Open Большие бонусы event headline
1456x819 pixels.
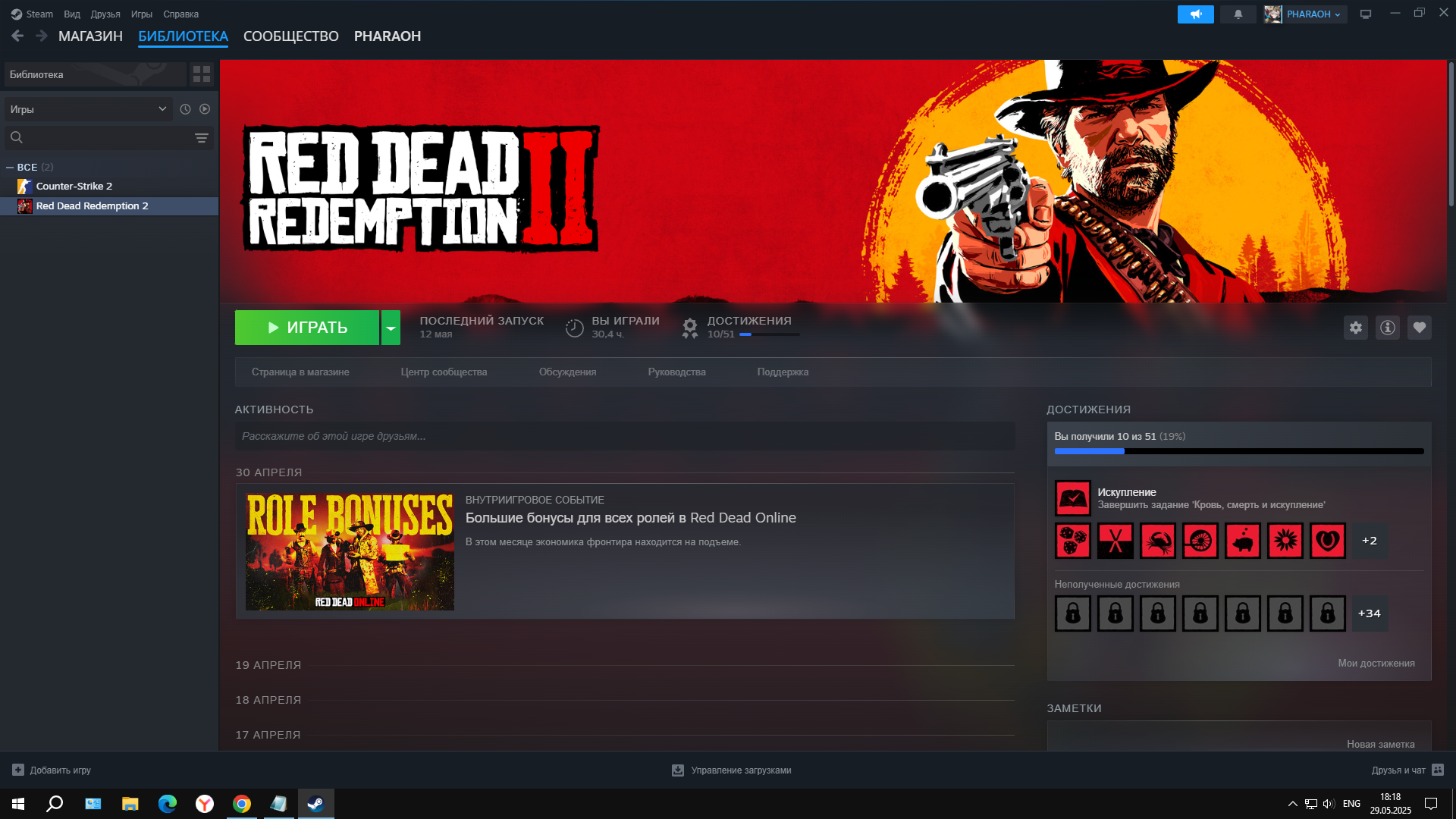coord(630,518)
